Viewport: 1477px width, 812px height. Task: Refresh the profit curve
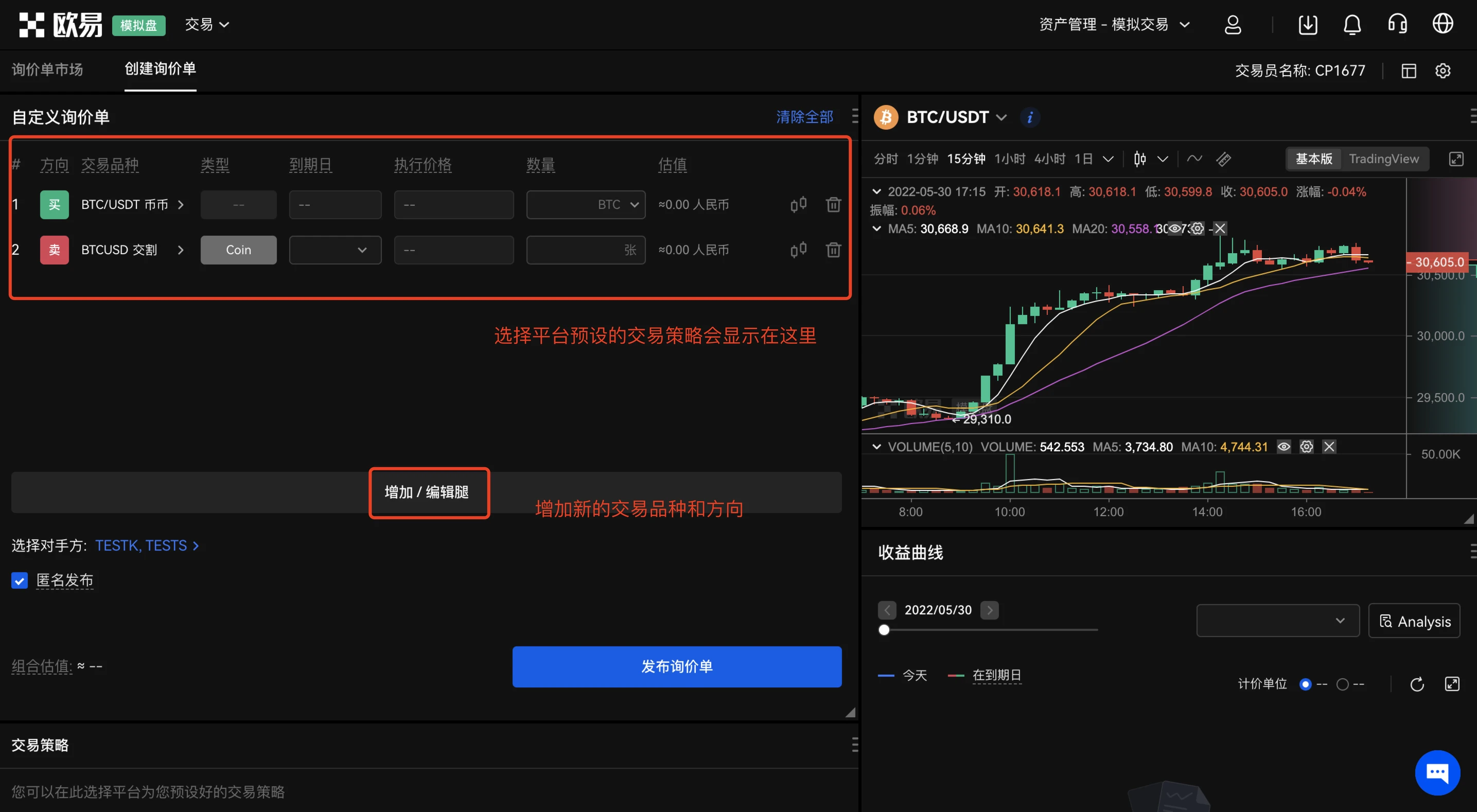pos(1417,684)
